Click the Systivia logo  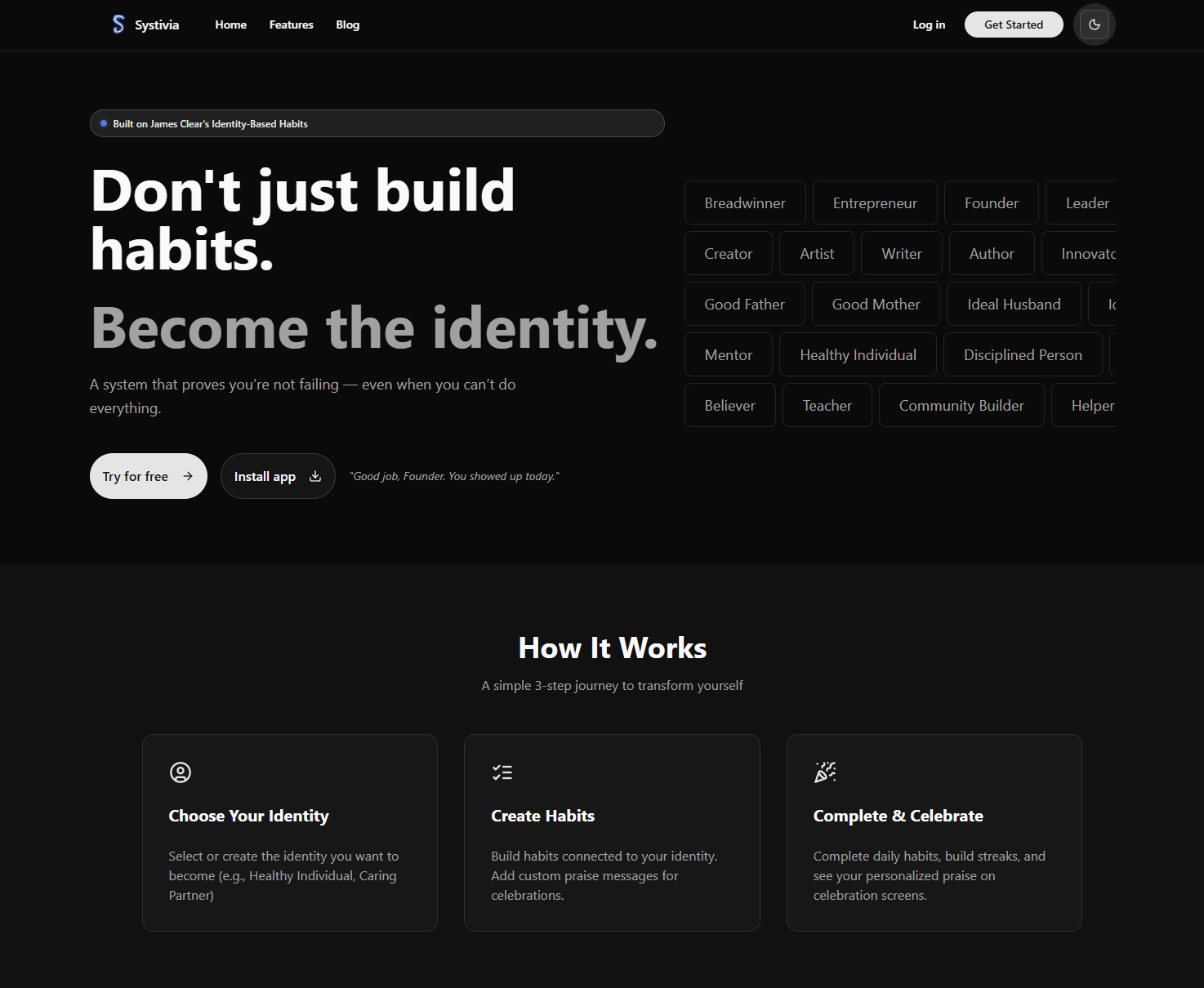[x=145, y=24]
